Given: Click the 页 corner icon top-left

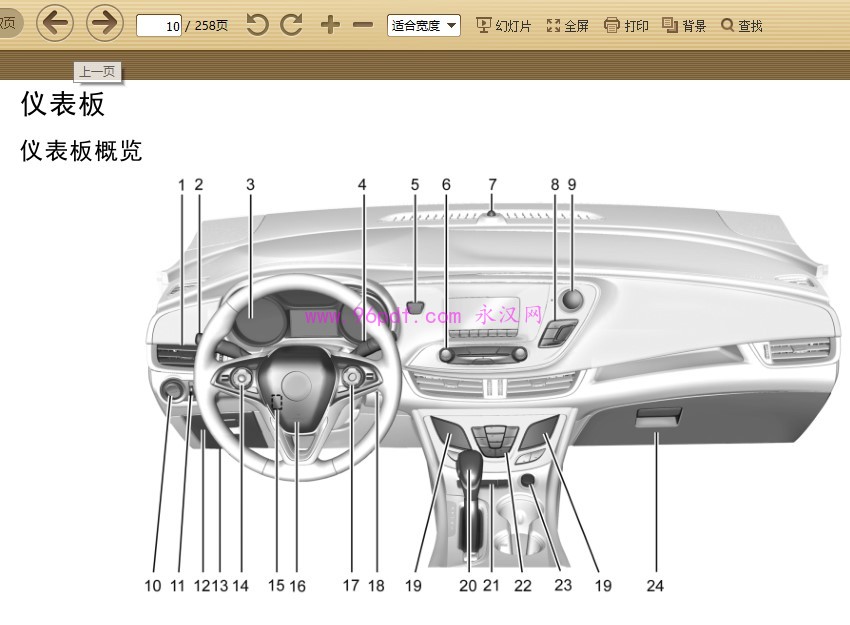Looking at the screenshot, I should click(10, 22).
